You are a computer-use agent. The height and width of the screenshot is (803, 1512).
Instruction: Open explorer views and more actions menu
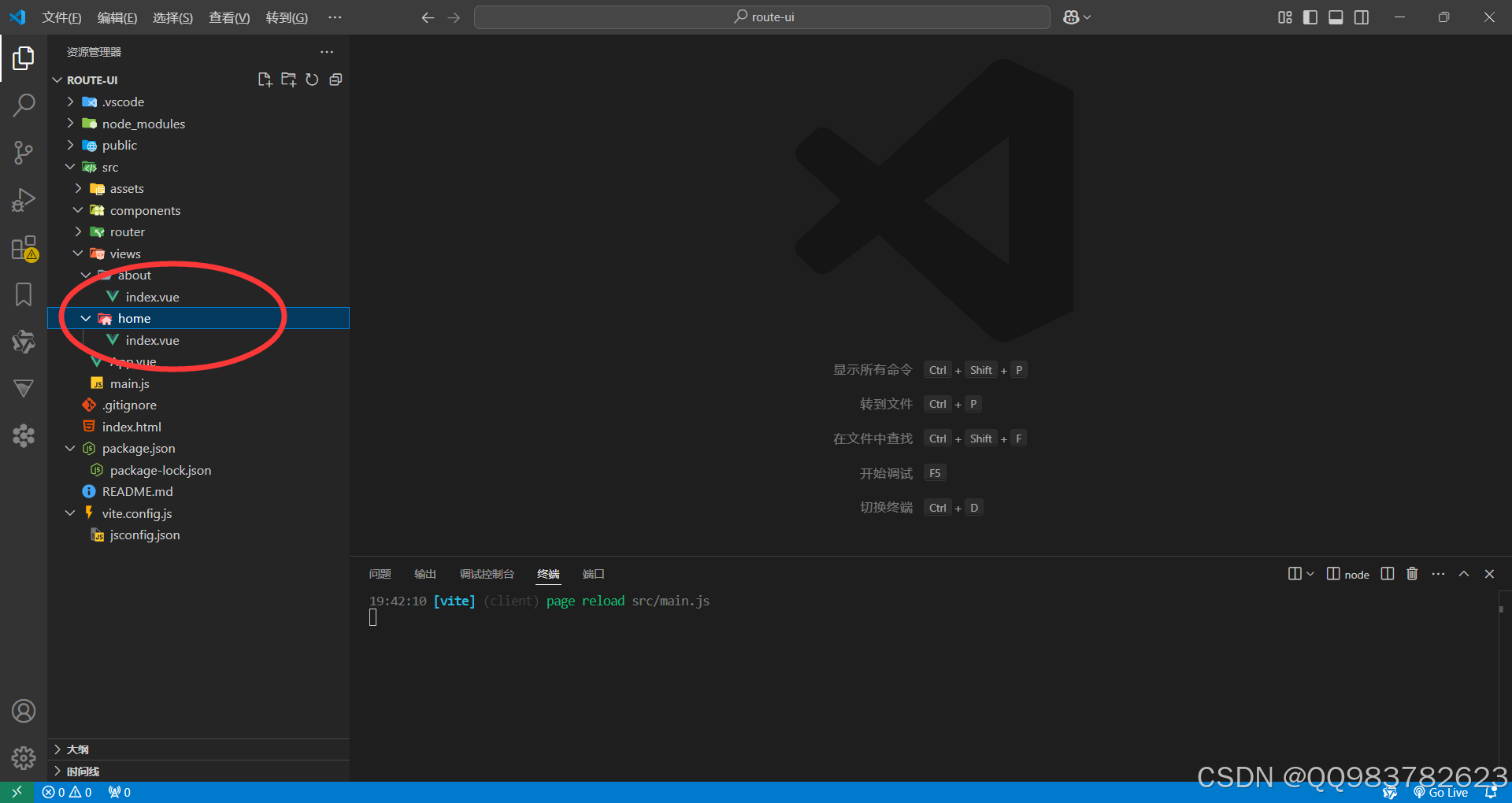tap(327, 52)
